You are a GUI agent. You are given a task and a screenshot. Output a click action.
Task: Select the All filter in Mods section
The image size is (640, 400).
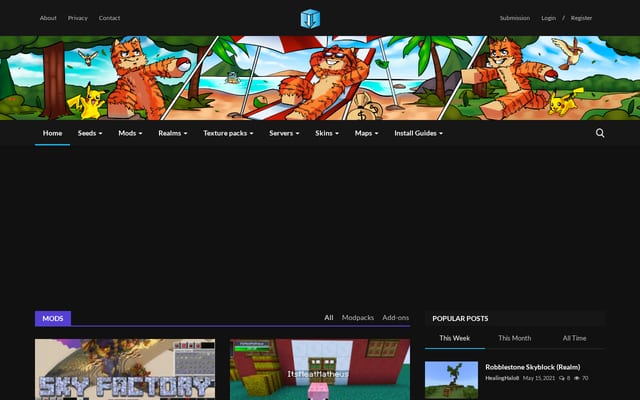(329, 318)
